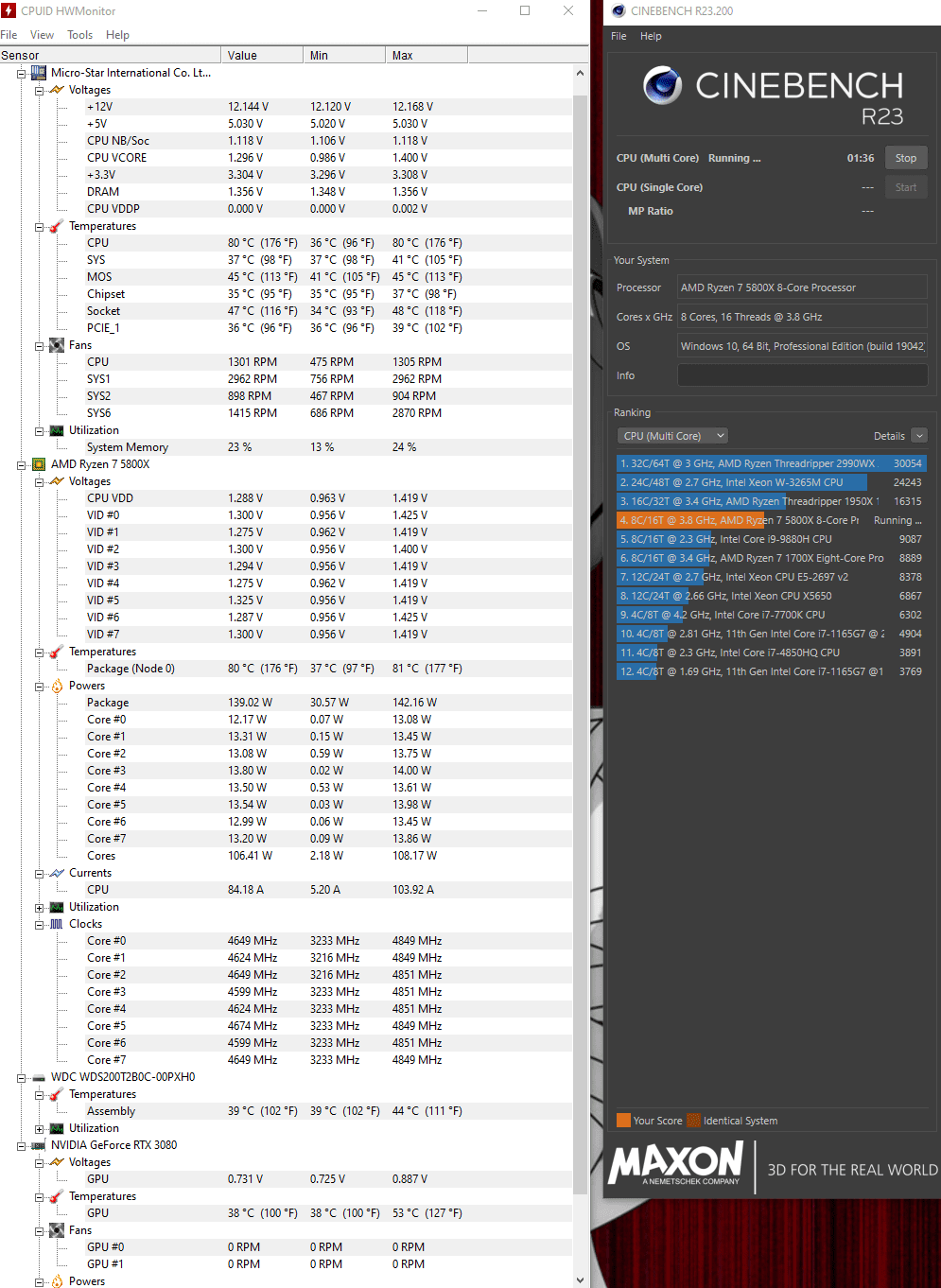941x1288 pixels.
Task: Click the Micro-Star motherboard icon
Action: (x=39, y=73)
